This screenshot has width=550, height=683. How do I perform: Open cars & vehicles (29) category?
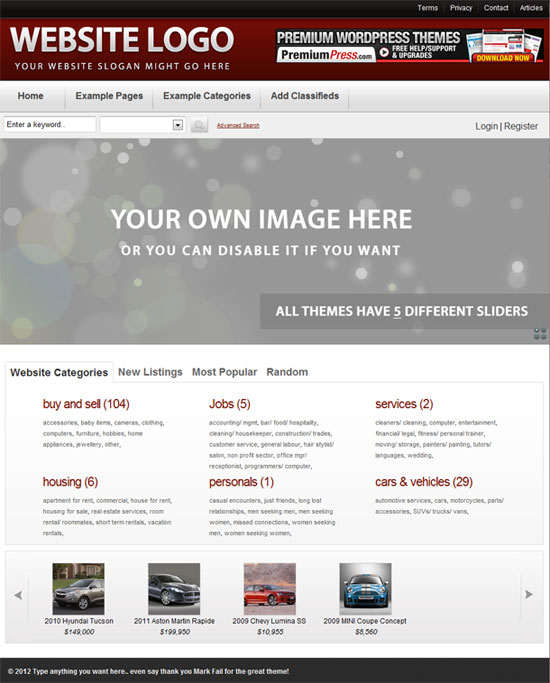[424, 482]
